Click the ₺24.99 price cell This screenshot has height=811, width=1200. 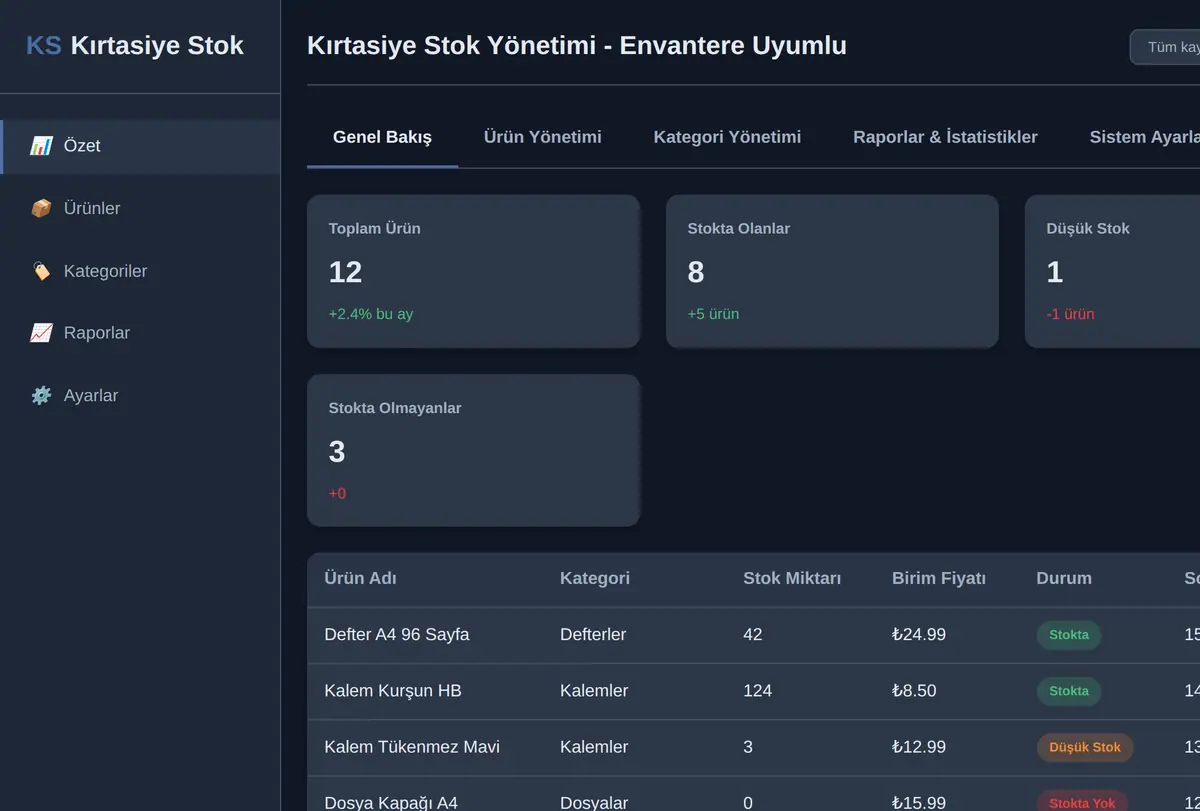(x=919, y=634)
